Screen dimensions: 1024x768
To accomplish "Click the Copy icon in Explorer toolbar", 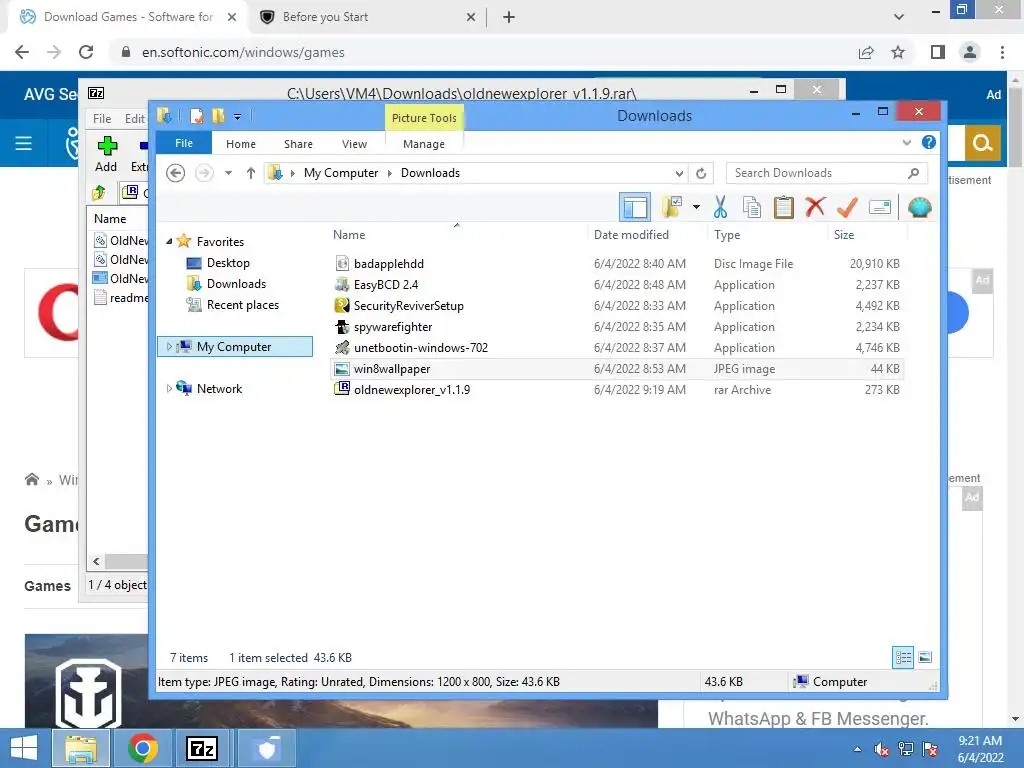I will (x=752, y=208).
